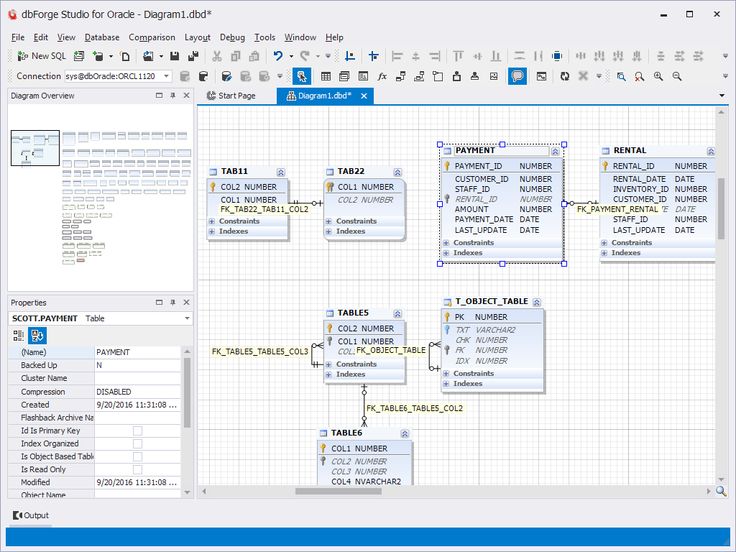Collapse the RENTAL table using its header arrow
The image size is (736, 552).
point(711,151)
